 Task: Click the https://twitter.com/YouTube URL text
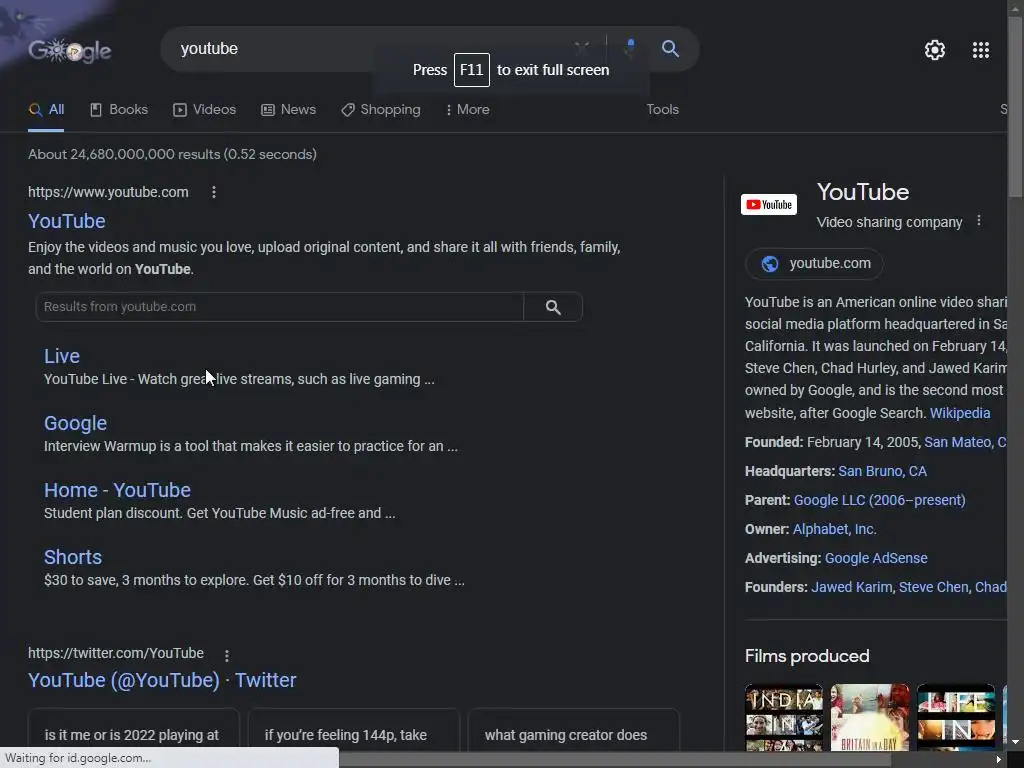(x=116, y=653)
